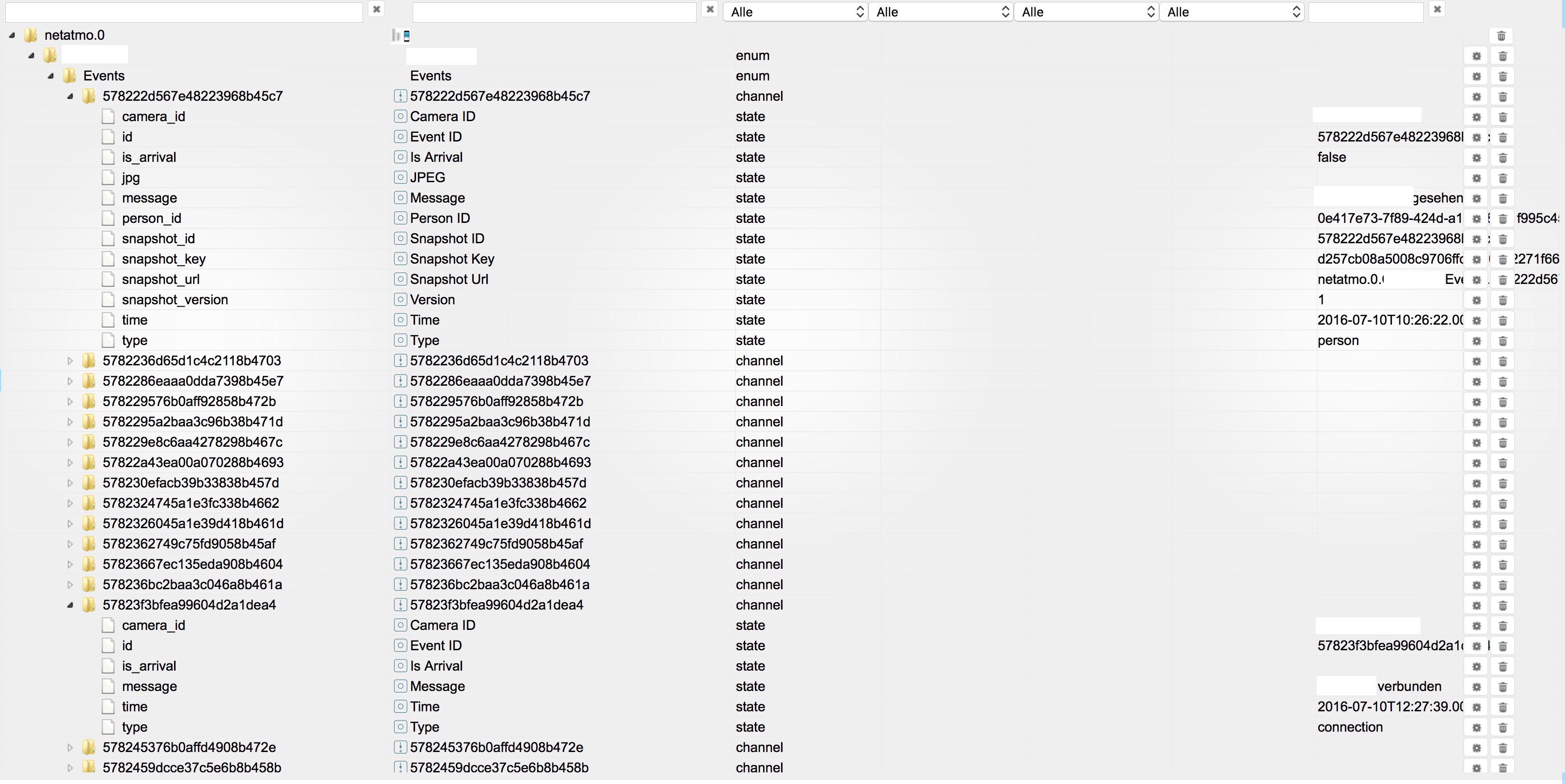Screen dimensions: 1565x784
Task: Expand the 5782236d65d1c4c2118b4703 channel
Action: (70, 361)
